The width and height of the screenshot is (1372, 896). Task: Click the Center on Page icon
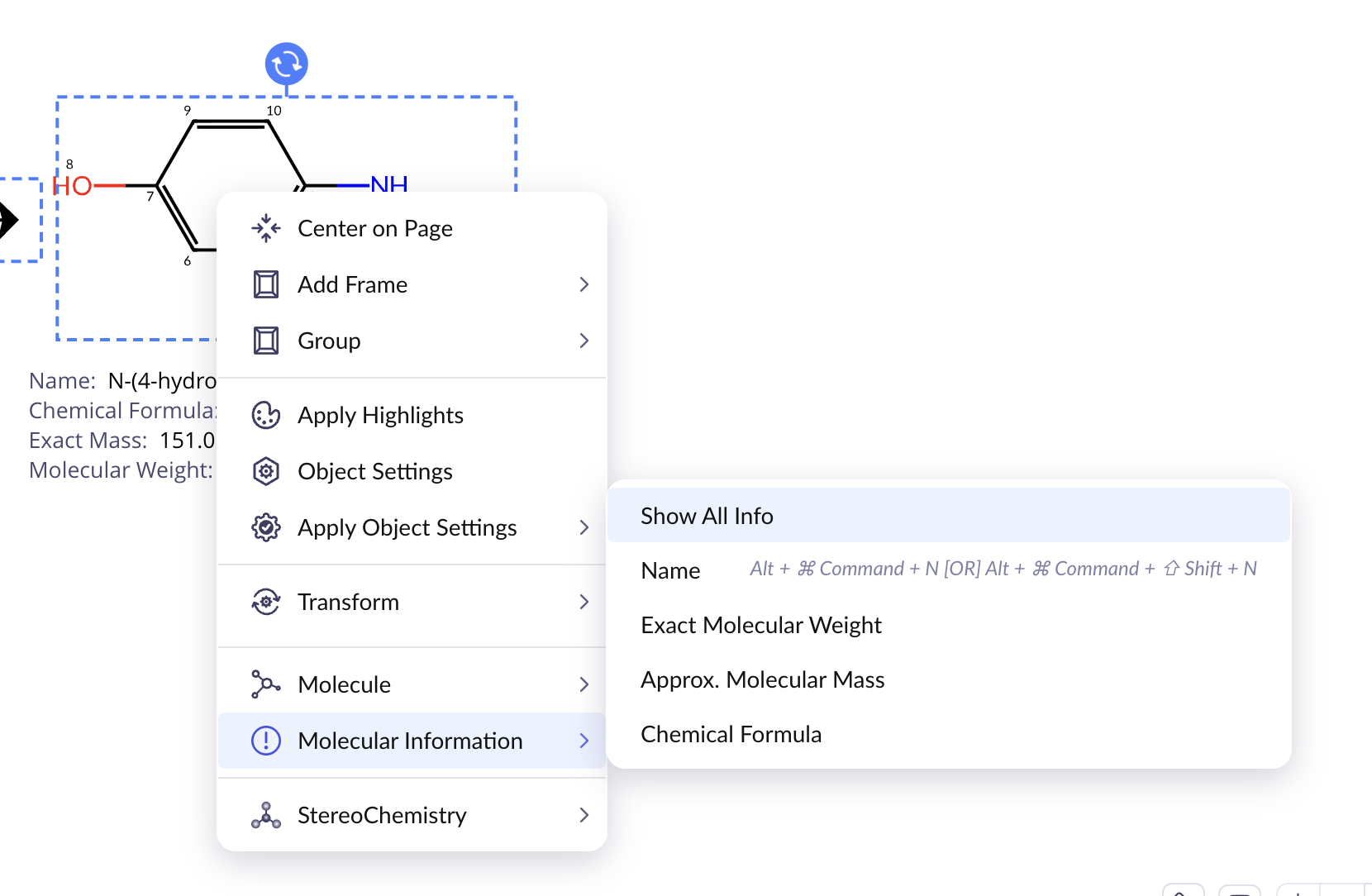click(x=265, y=228)
